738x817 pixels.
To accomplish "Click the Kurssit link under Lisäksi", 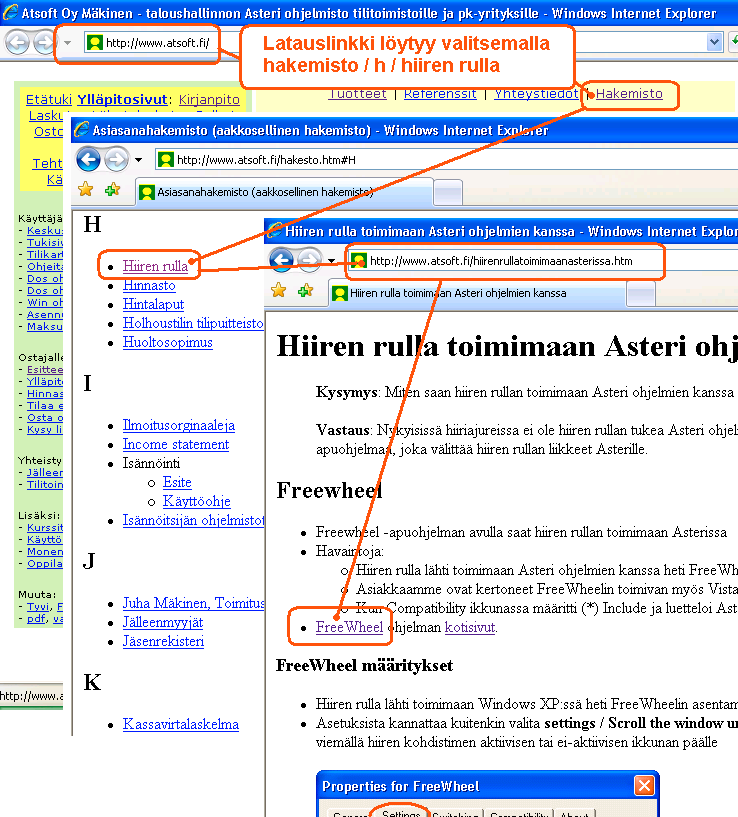I will click(x=45, y=527).
